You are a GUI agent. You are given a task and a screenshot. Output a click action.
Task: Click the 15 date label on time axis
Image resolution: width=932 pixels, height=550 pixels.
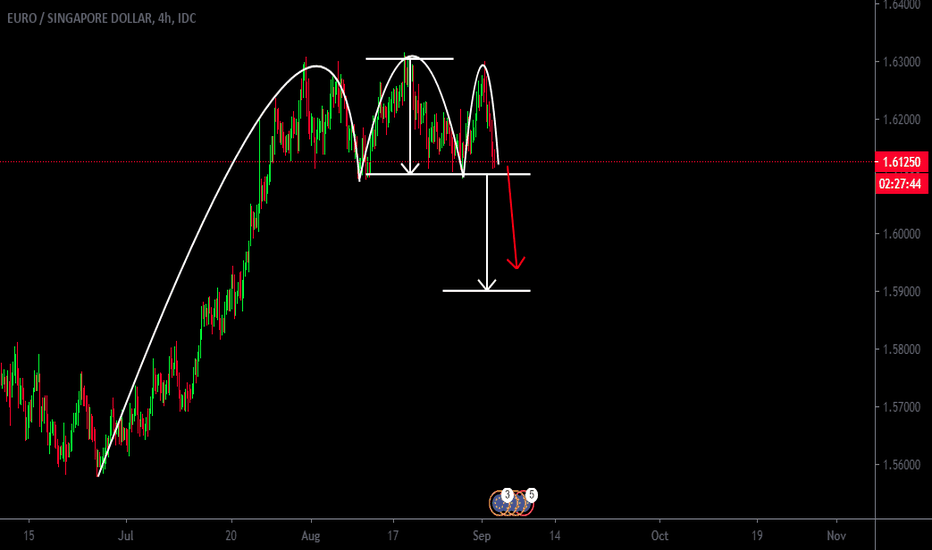[29, 536]
